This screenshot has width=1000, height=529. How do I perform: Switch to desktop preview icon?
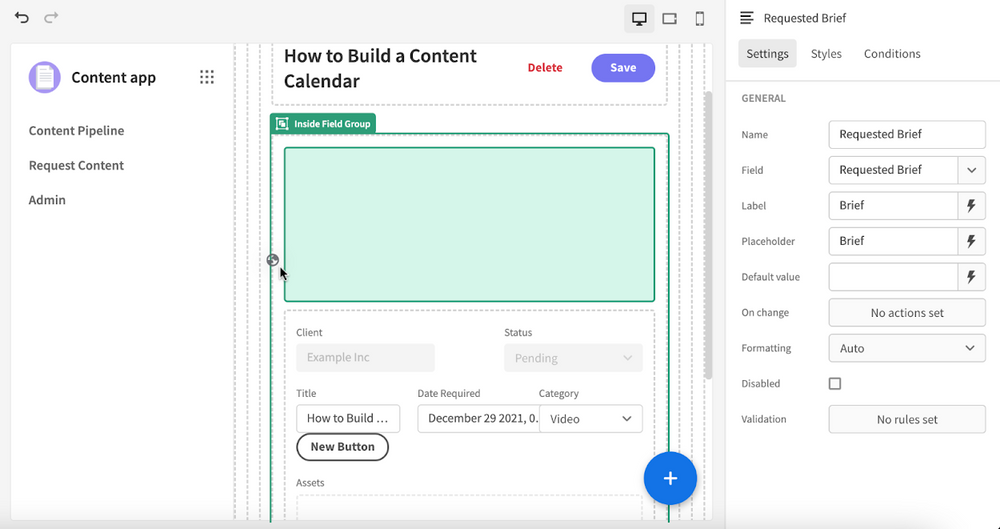tap(639, 19)
